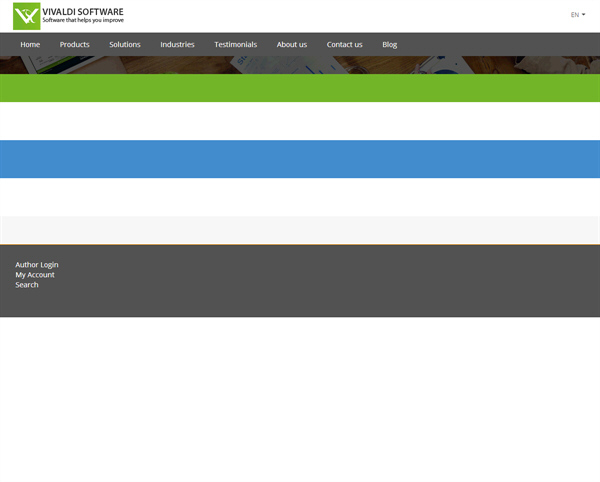
Task: Select Solutions in the navigation bar
Action: tap(125, 45)
